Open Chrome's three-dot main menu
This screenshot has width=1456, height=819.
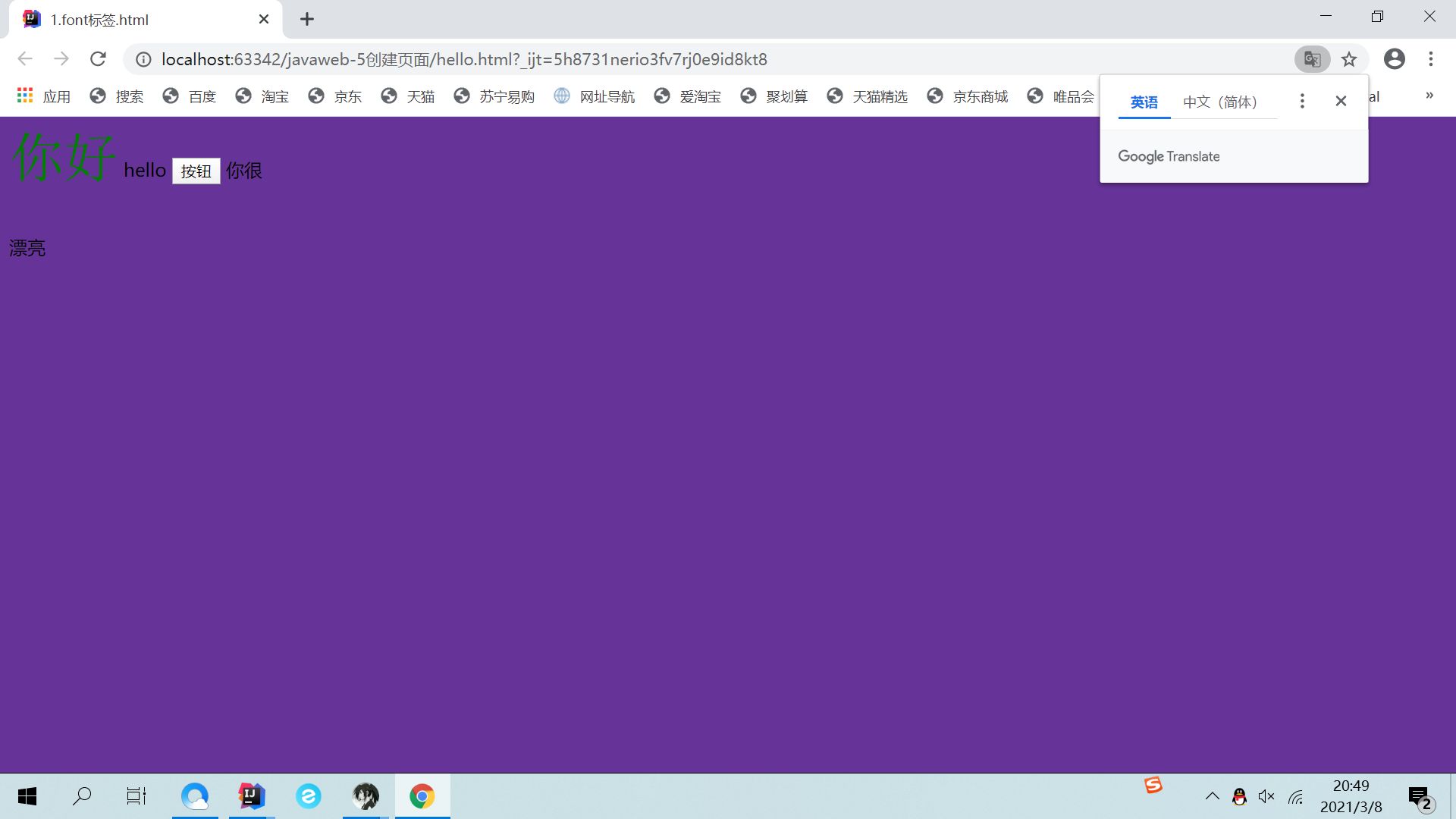point(1431,59)
